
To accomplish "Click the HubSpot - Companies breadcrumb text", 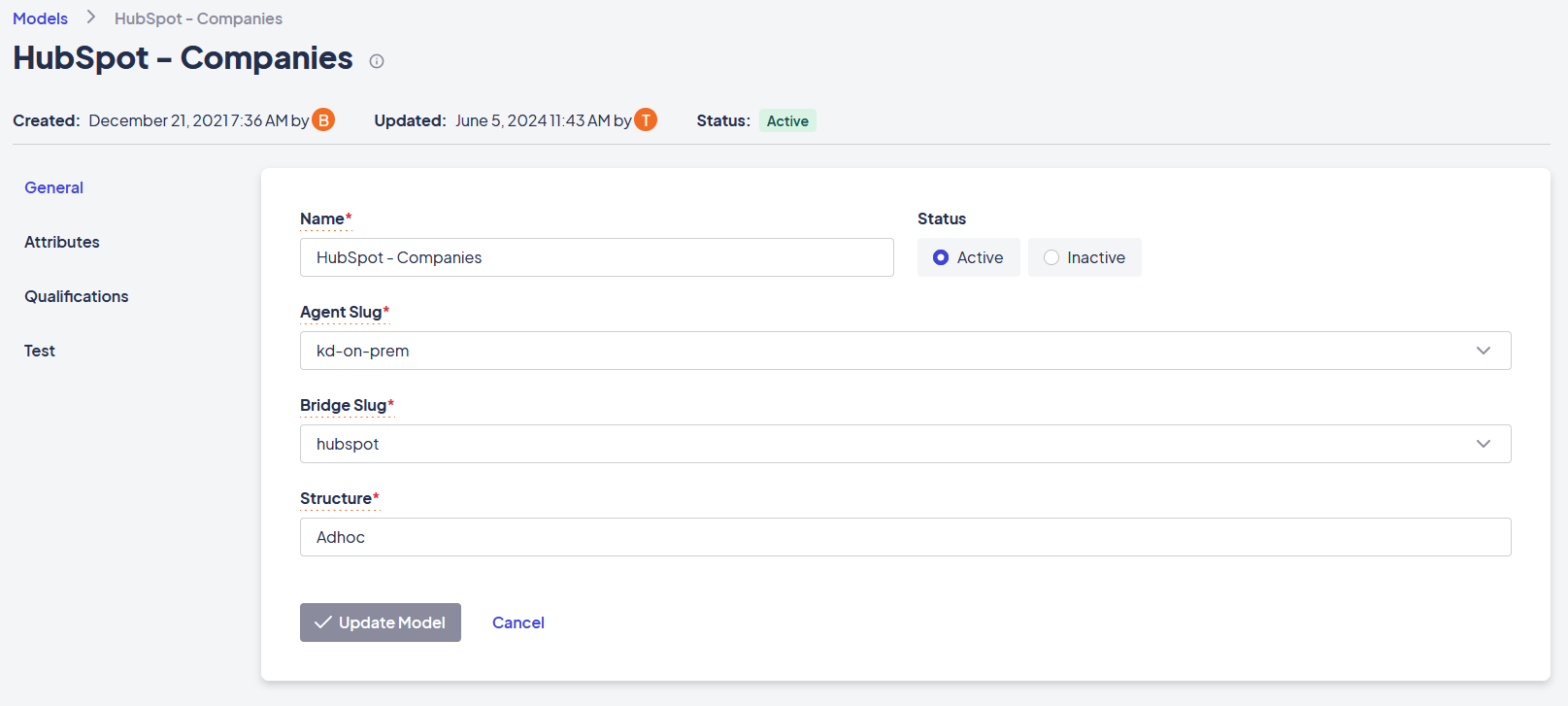I will (198, 18).
